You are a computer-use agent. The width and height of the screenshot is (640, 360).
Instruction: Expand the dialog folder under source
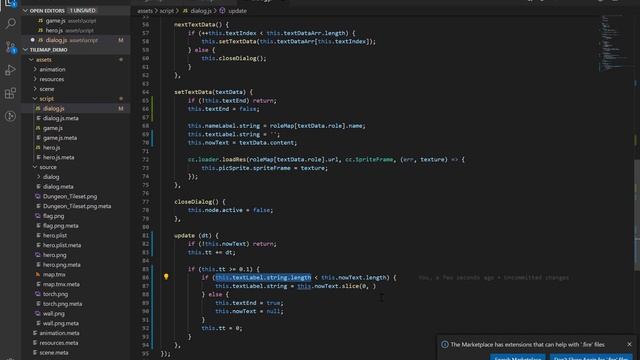point(39,177)
